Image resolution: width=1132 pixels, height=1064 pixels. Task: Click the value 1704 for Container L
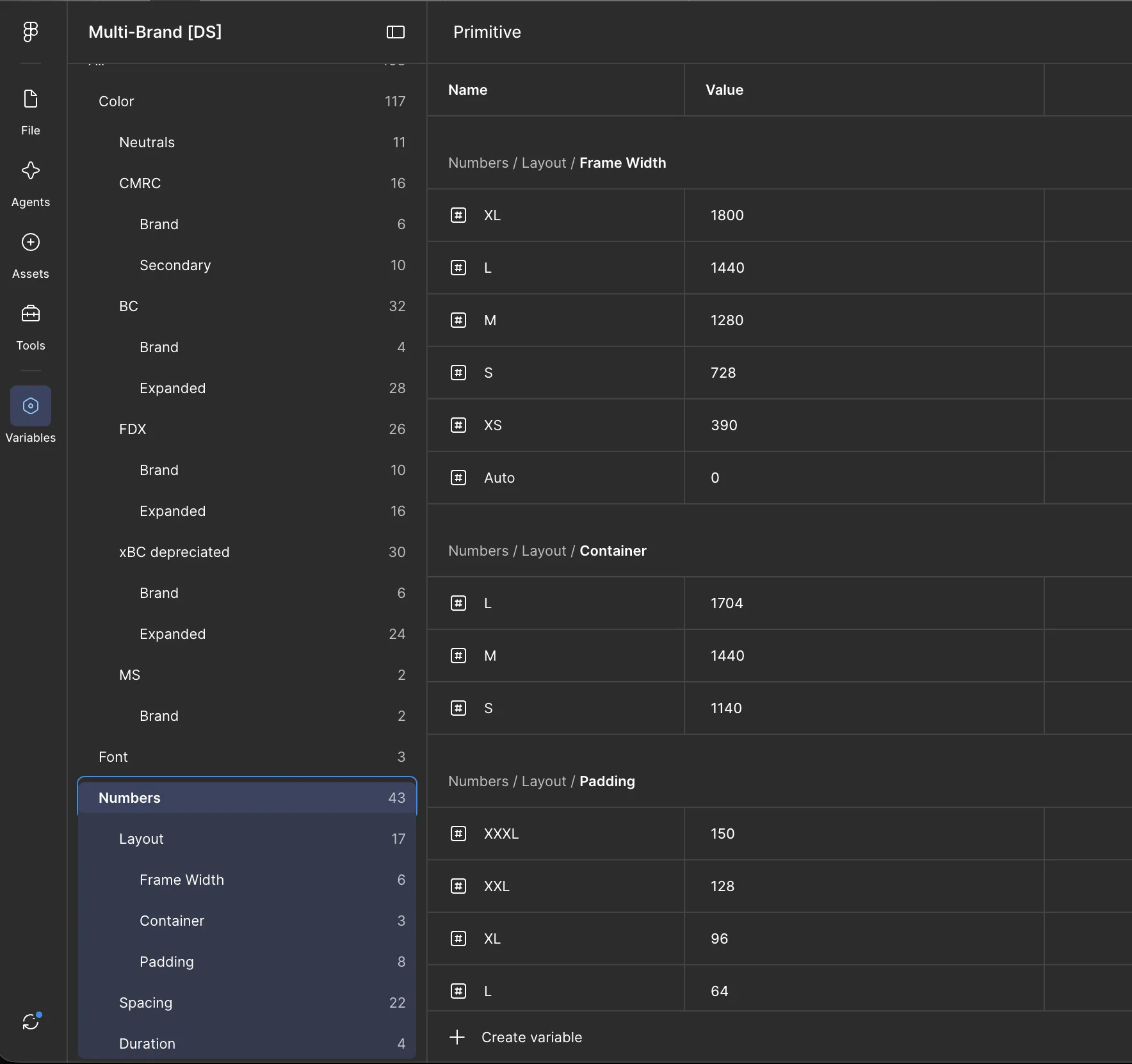[x=864, y=603]
